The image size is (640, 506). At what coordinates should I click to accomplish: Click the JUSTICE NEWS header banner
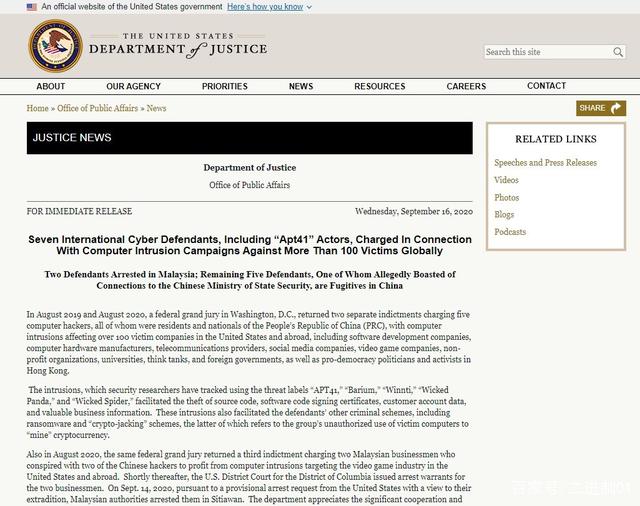(x=250, y=138)
